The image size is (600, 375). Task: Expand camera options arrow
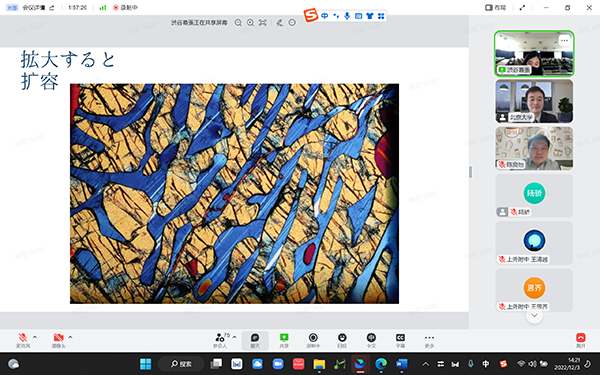click(x=70, y=337)
